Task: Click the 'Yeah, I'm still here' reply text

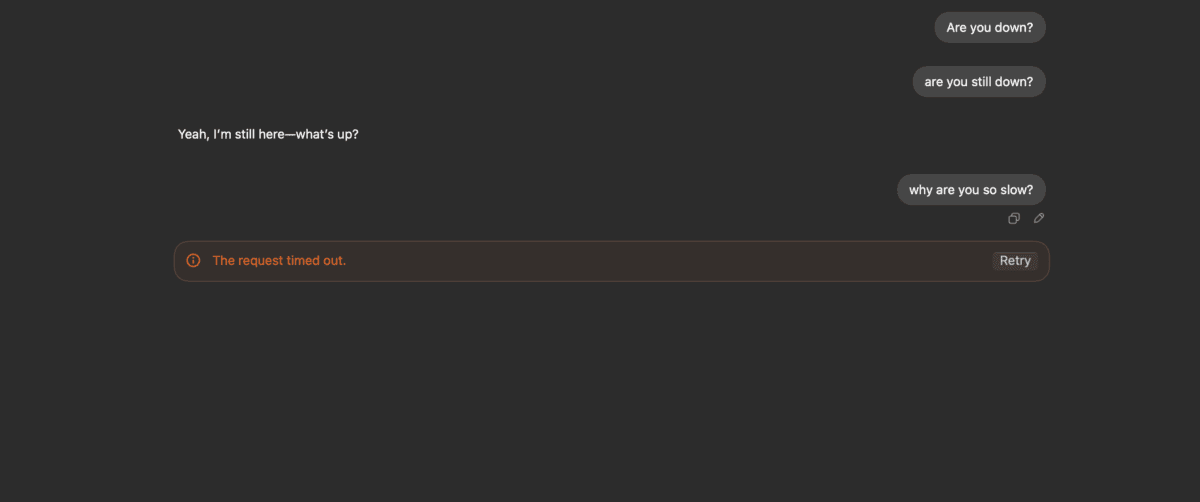Action: 268,134
